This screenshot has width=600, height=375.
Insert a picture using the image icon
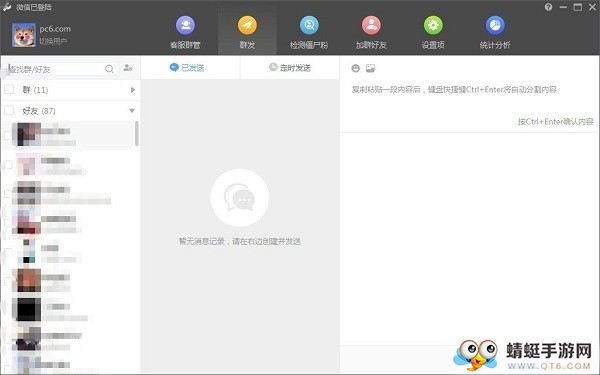[370, 68]
